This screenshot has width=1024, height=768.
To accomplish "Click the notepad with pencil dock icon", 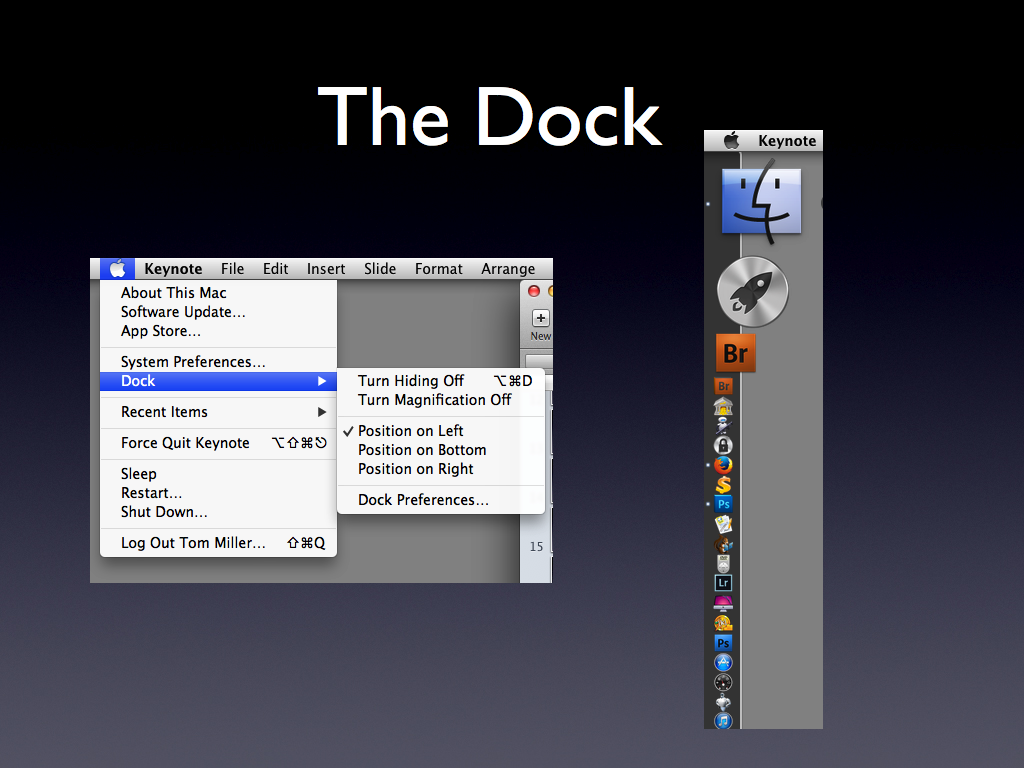I will tap(723, 524).
